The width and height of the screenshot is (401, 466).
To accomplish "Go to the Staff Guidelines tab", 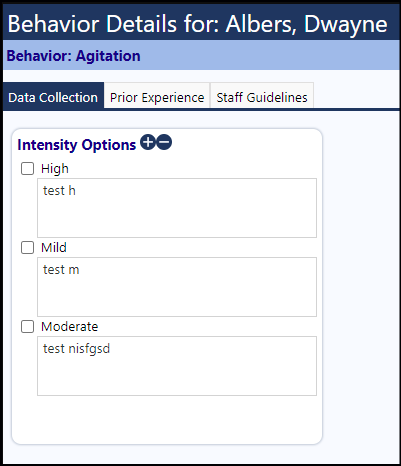I will tap(262, 96).
